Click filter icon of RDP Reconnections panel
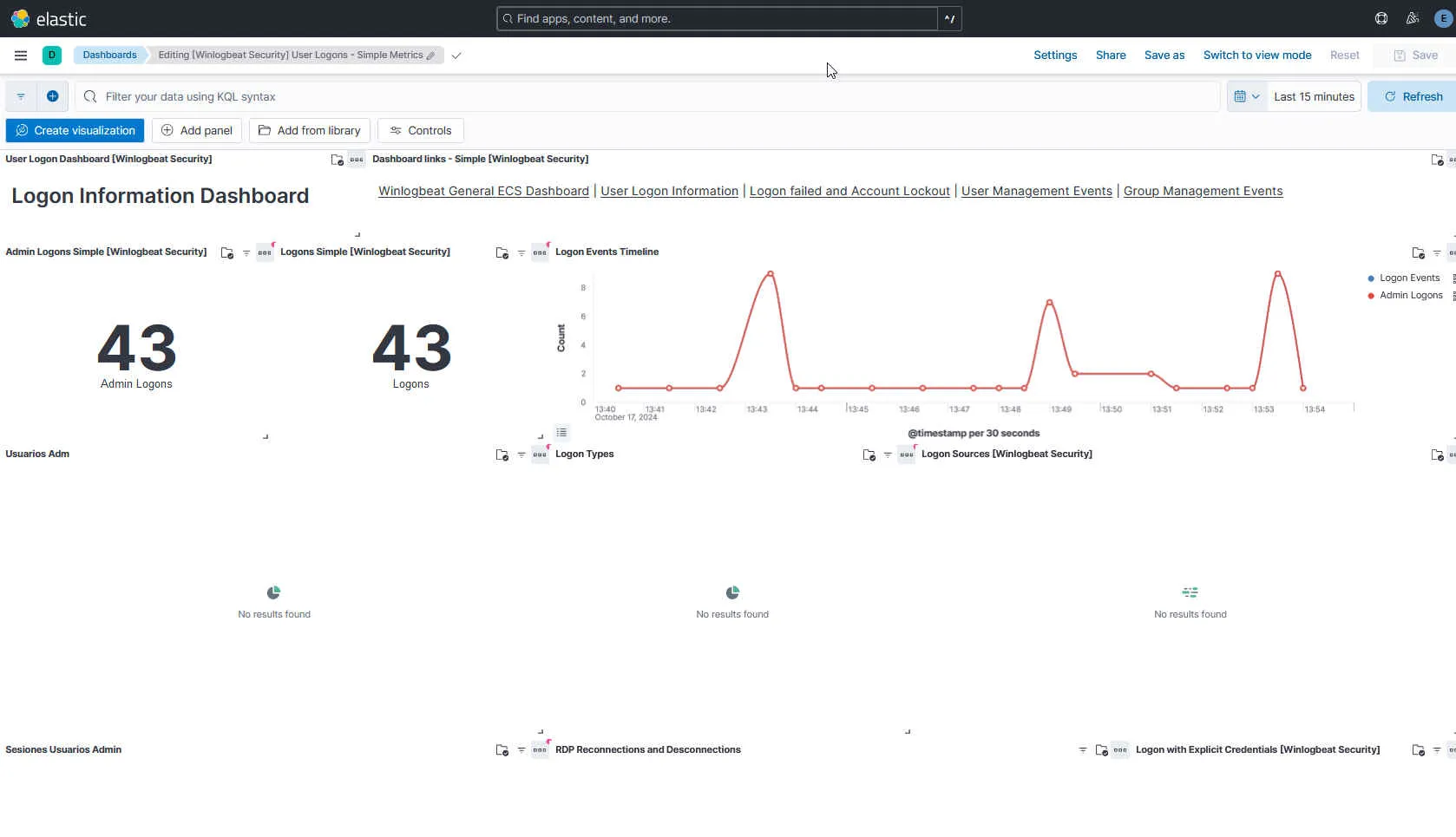Screen dimensions: 1456x837 1083,750
